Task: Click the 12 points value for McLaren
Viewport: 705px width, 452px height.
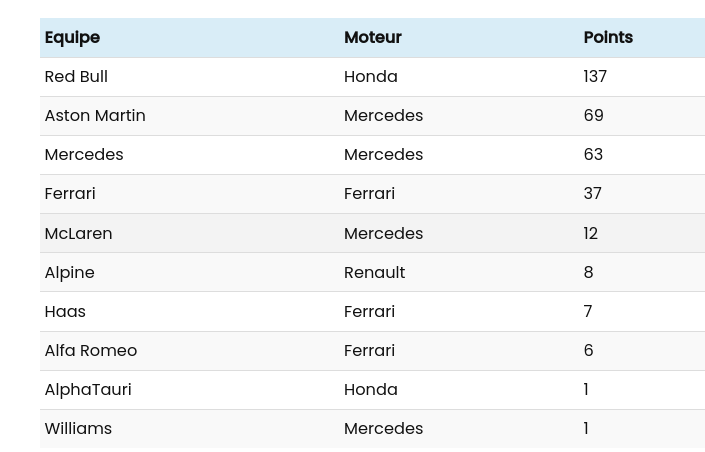Action: click(x=590, y=233)
